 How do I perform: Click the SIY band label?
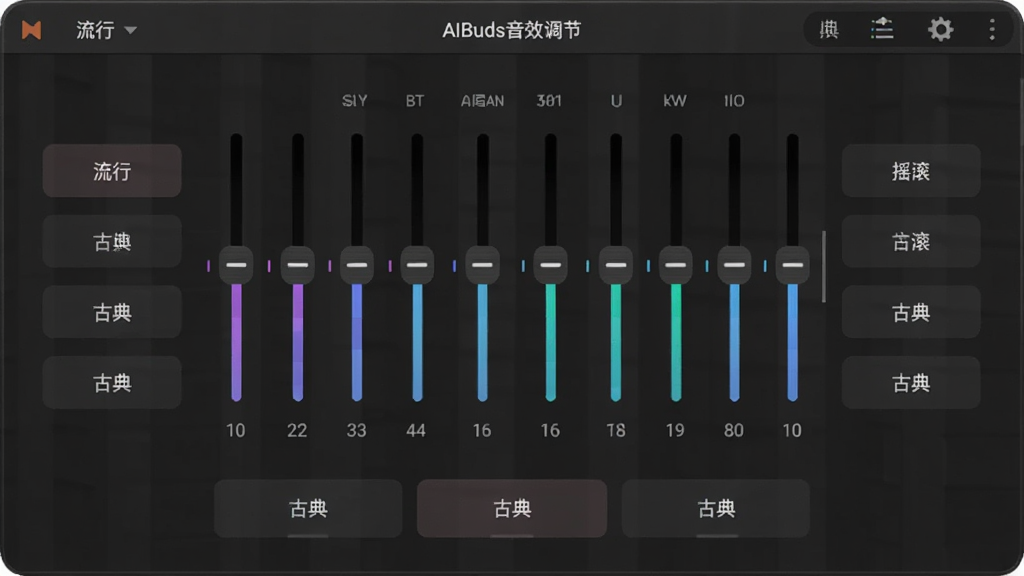[x=355, y=101]
